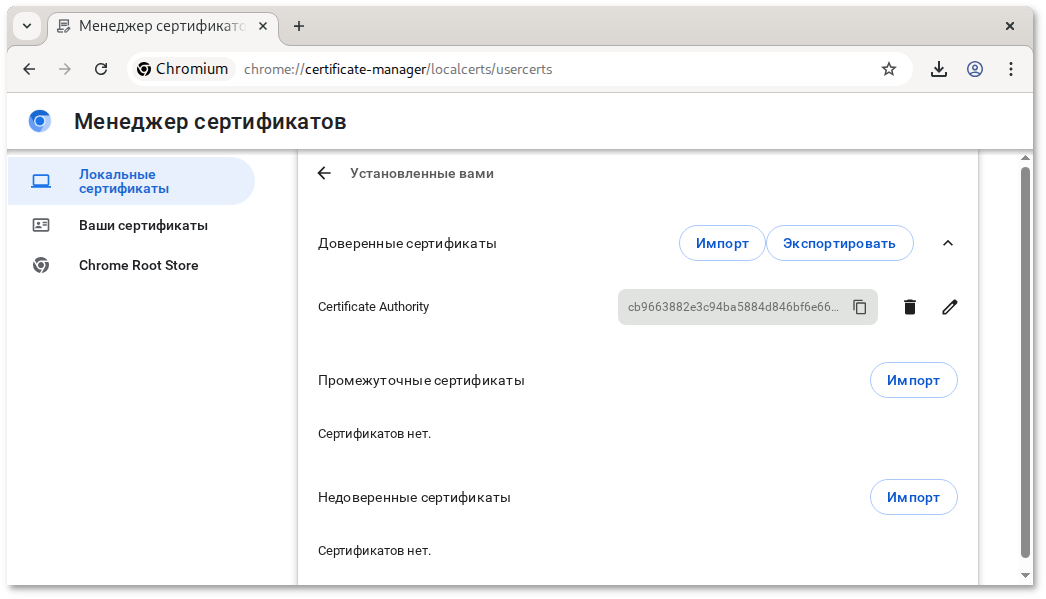Click the Экспортировать button
Image resolution: width=1046 pixels, height=599 pixels.
(x=839, y=243)
